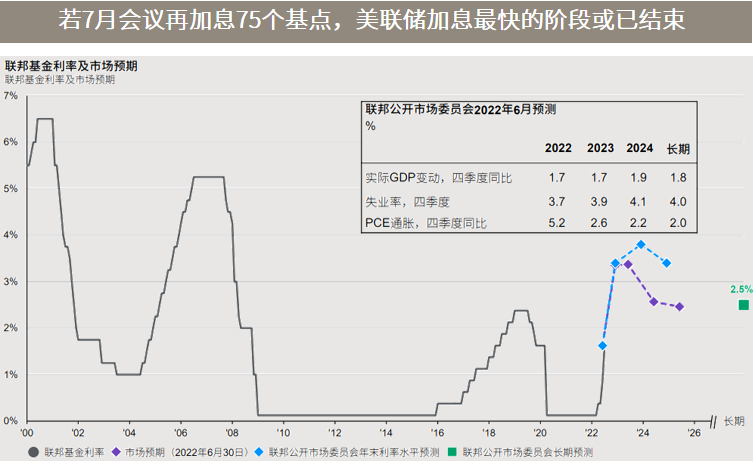Click the '04 x-axis label
Screen dimensions: 753x461
pos(129,433)
